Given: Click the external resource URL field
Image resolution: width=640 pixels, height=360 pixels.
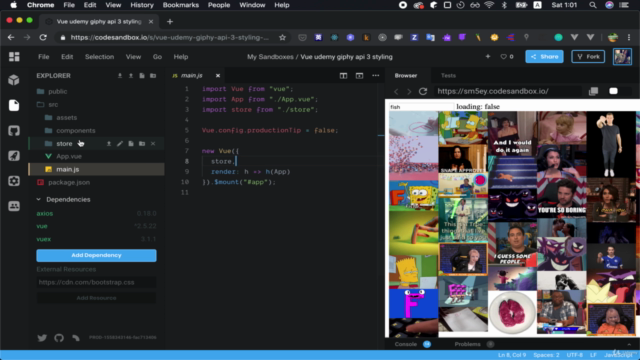Looking at the screenshot, I should tap(96, 282).
